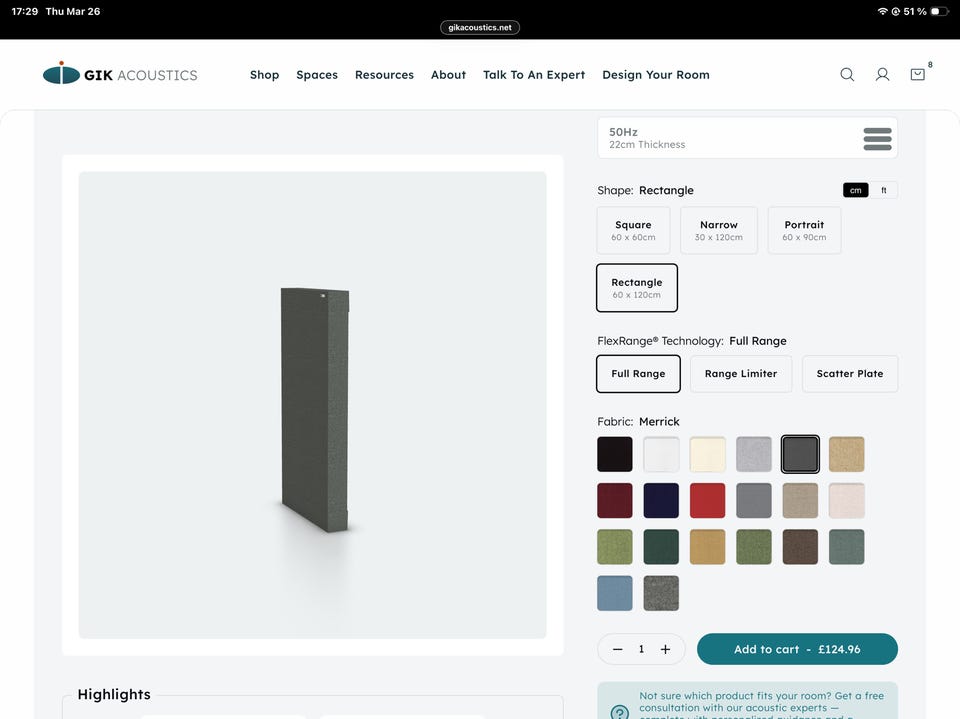This screenshot has width=960, height=719.
Task: Pick the burgundy fabric swatch
Action: 615,500
